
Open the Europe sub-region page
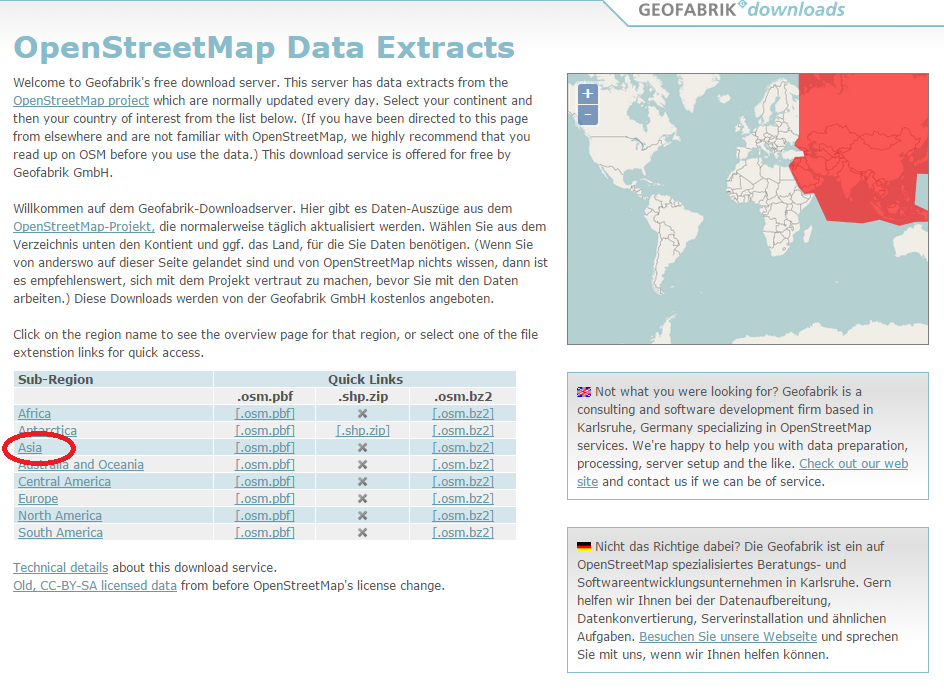[37, 498]
